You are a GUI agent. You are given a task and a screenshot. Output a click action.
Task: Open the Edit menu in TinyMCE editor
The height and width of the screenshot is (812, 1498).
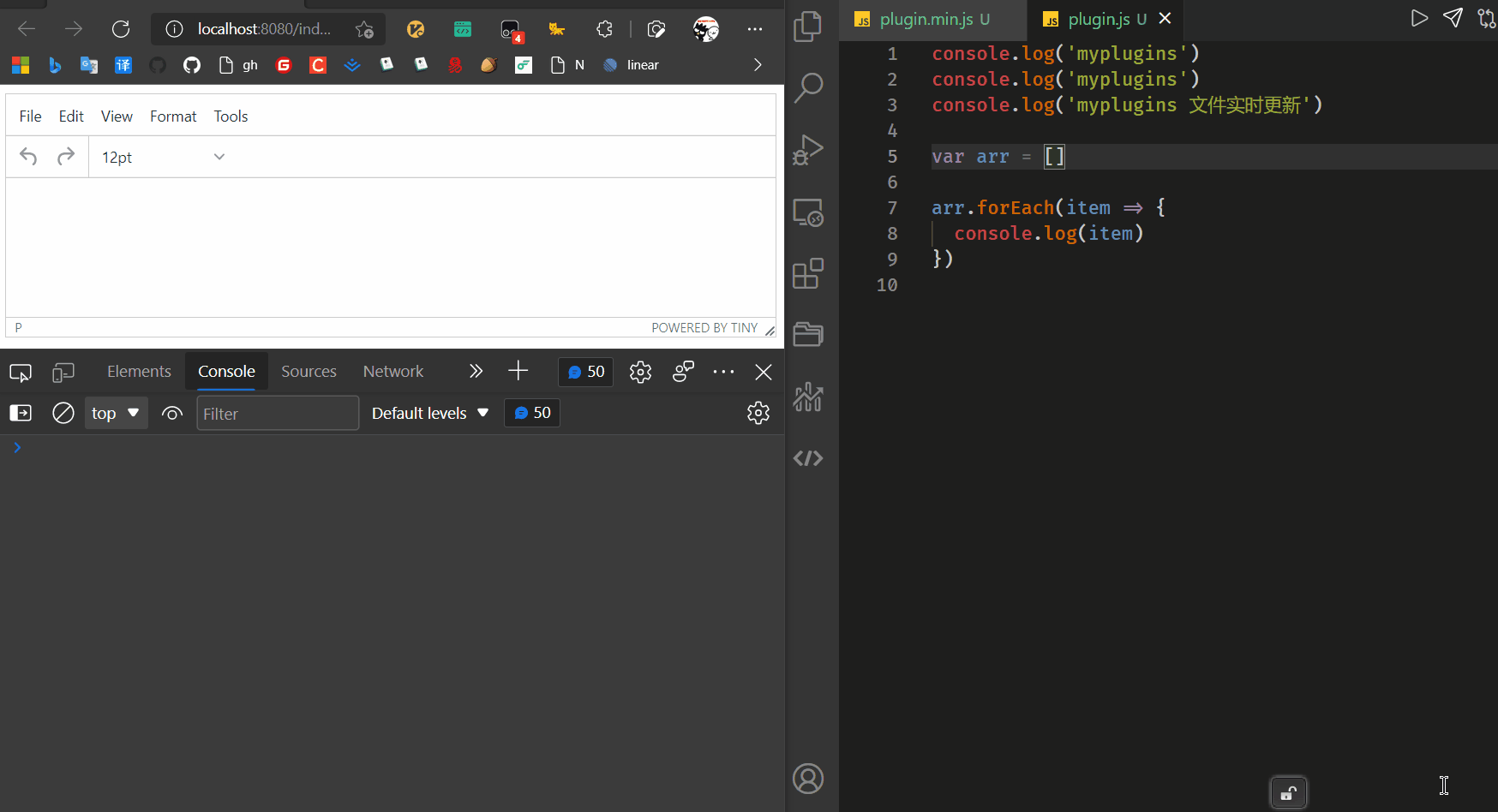(x=71, y=116)
